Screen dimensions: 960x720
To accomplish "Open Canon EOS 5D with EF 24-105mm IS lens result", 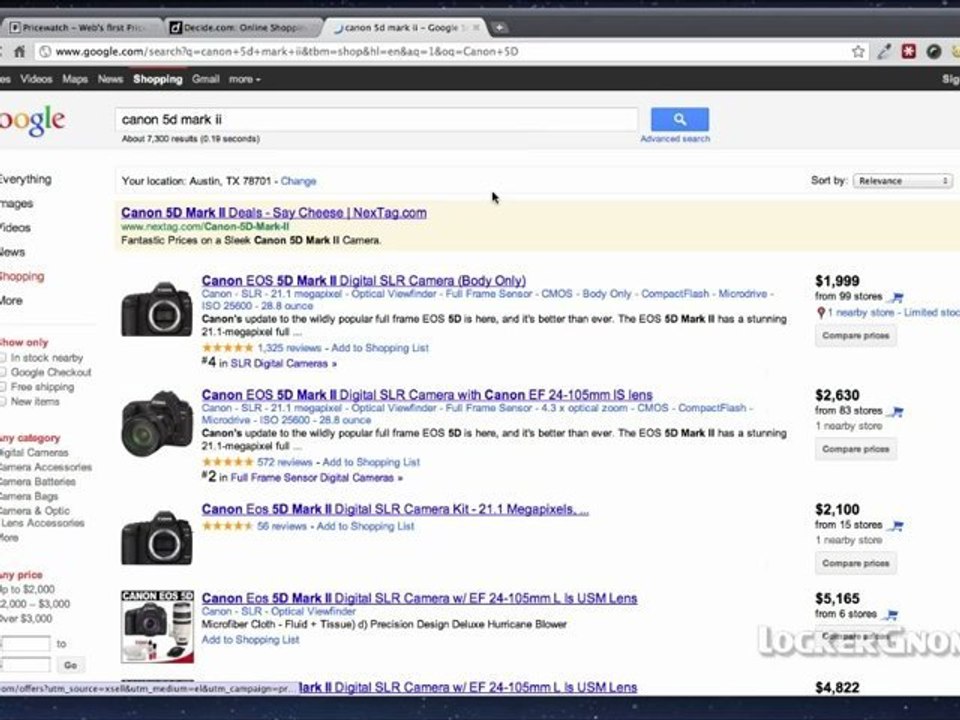I will tap(427, 395).
